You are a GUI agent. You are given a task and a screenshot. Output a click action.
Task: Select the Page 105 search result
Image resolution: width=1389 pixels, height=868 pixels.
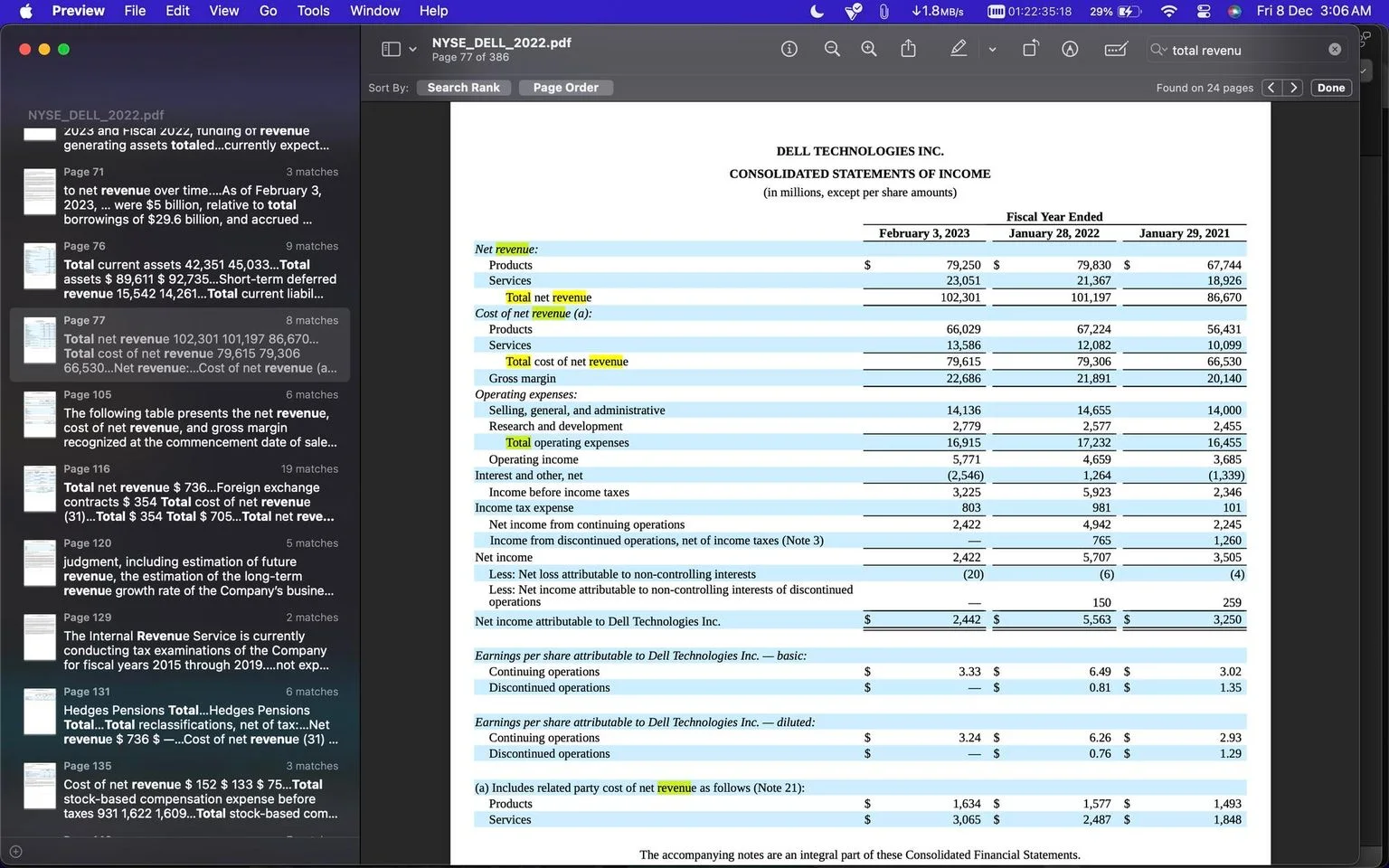coord(179,419)
